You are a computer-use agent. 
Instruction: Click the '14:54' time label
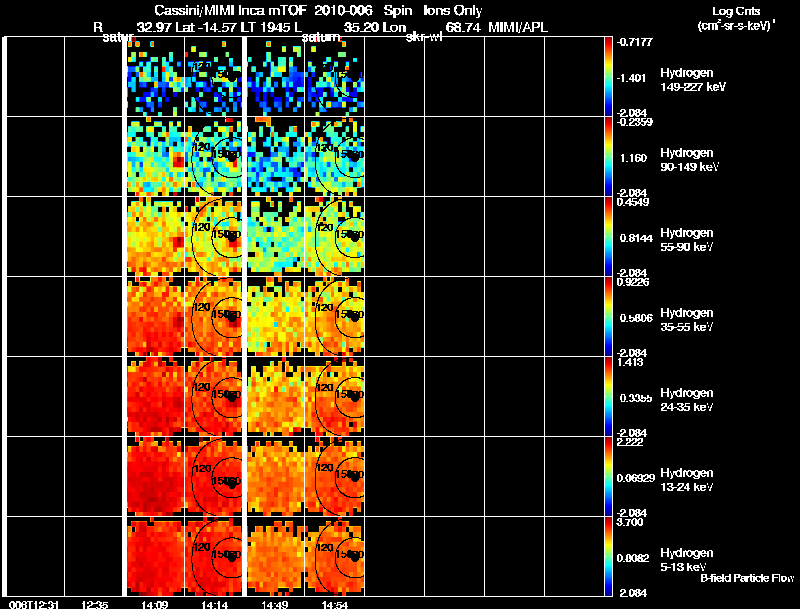tap(335, 604)
